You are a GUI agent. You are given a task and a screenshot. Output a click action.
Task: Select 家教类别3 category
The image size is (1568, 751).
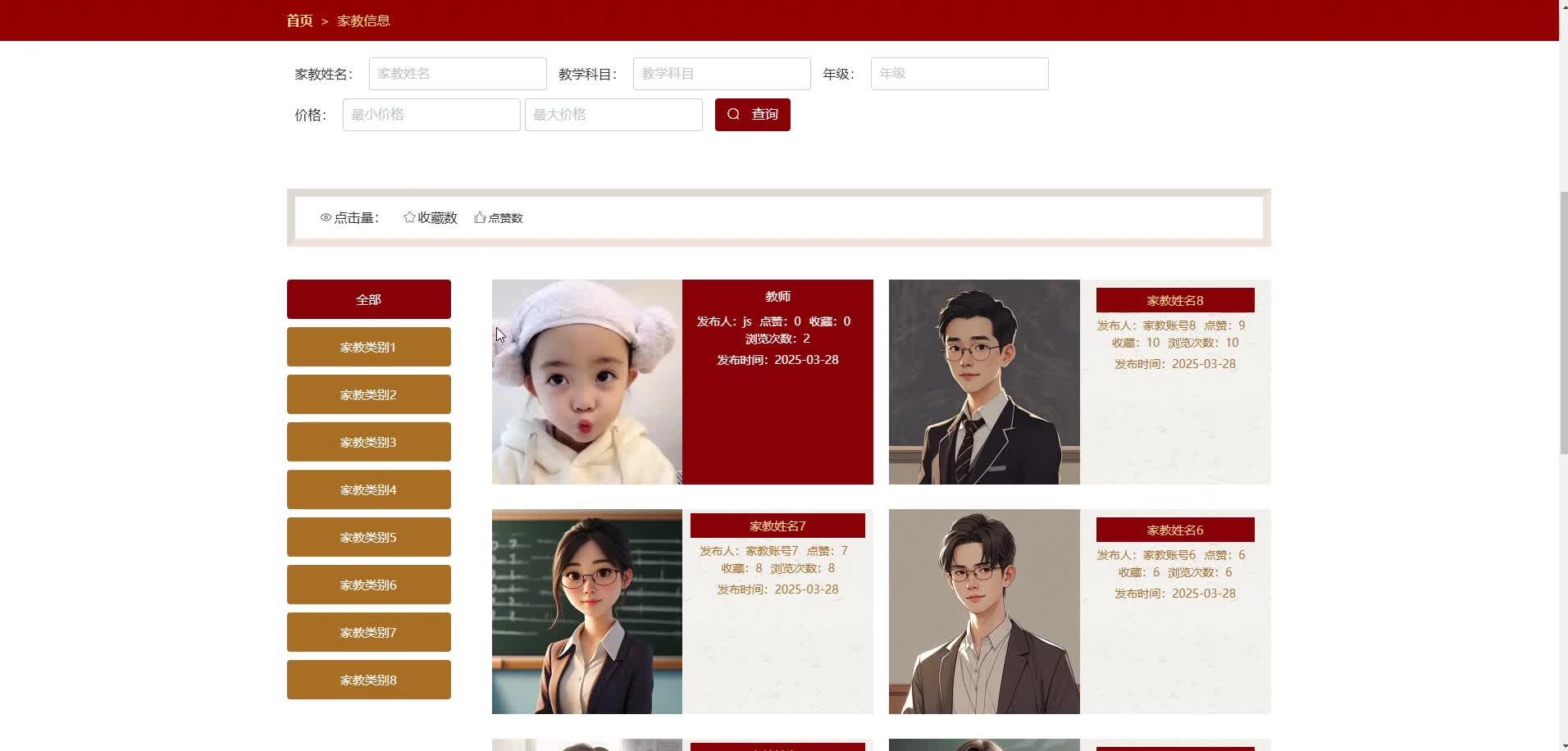(x=369, y=442)
